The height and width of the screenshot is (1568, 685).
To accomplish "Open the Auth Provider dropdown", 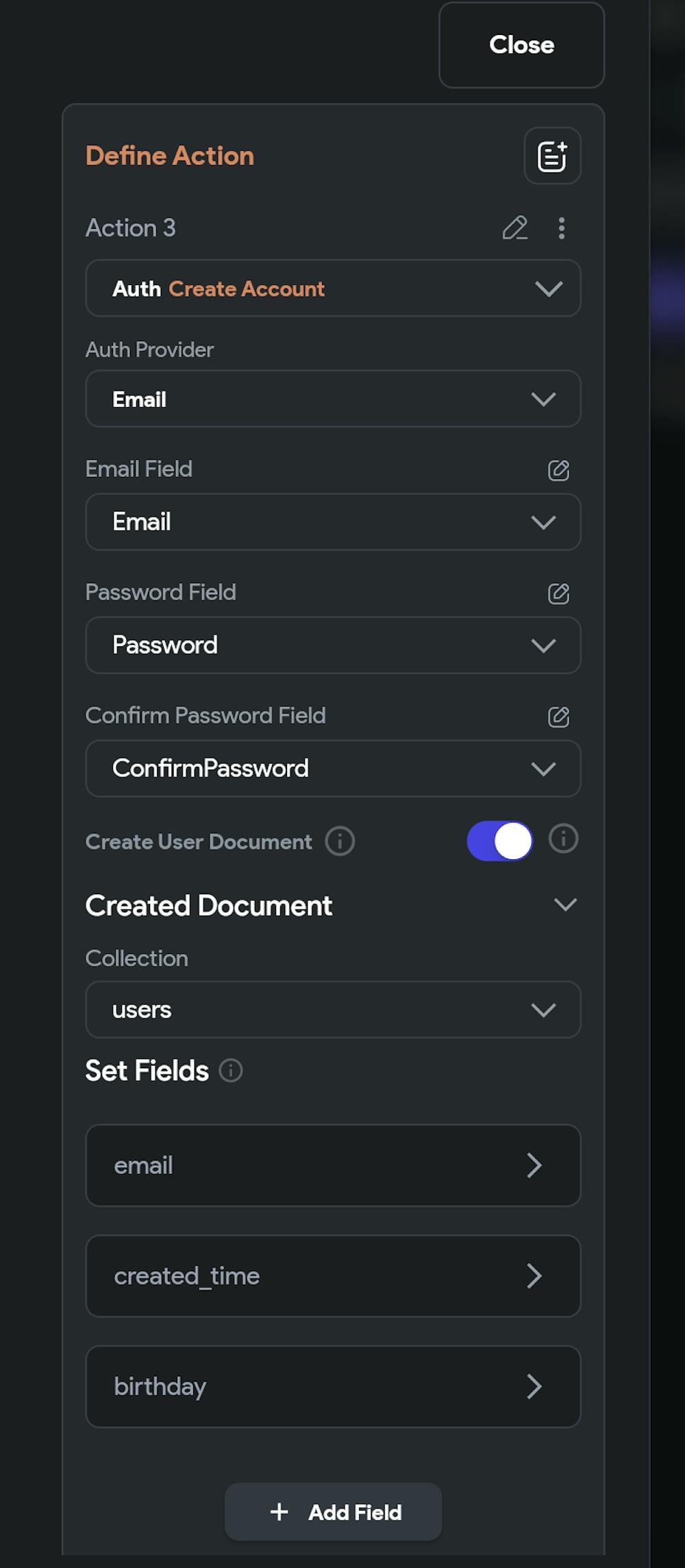I will [333, 399].
